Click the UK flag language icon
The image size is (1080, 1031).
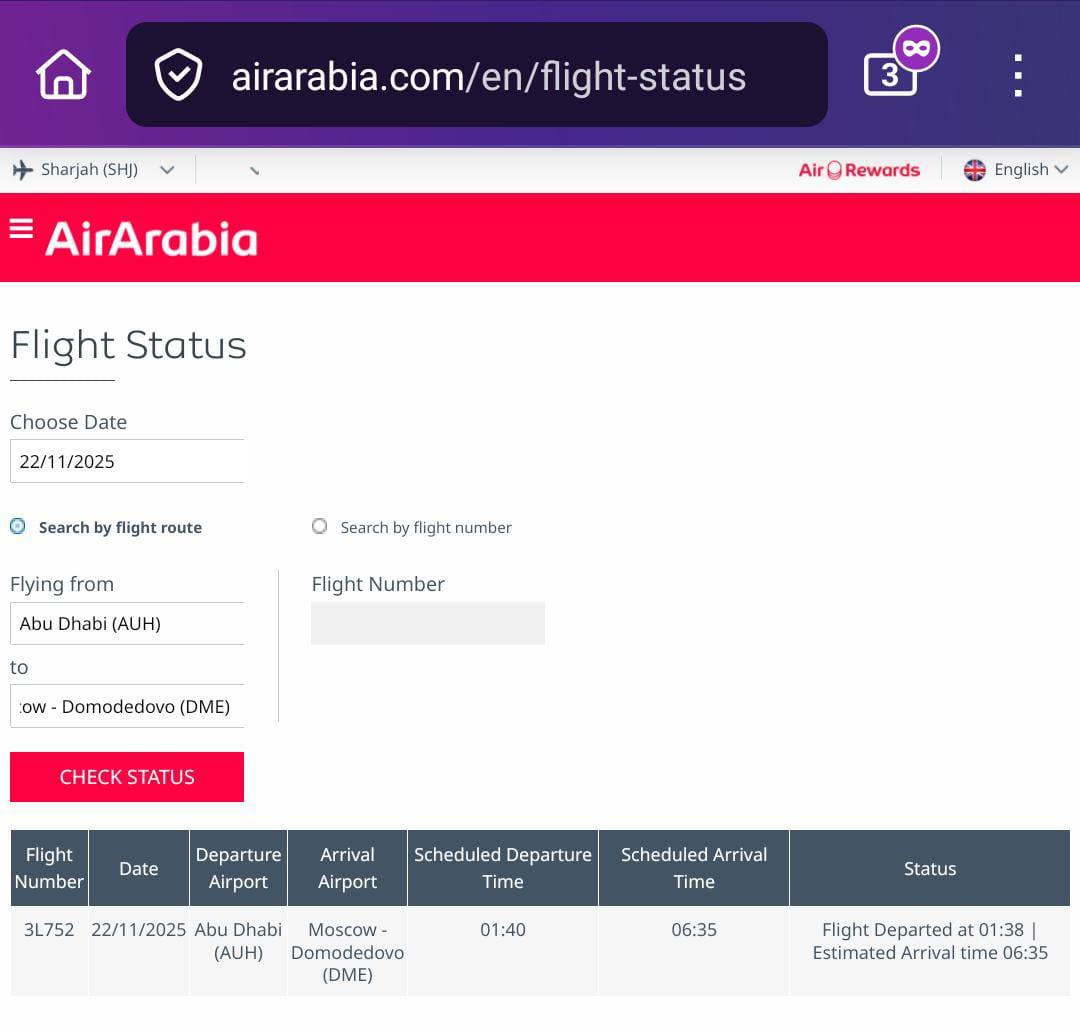point(974,170)
